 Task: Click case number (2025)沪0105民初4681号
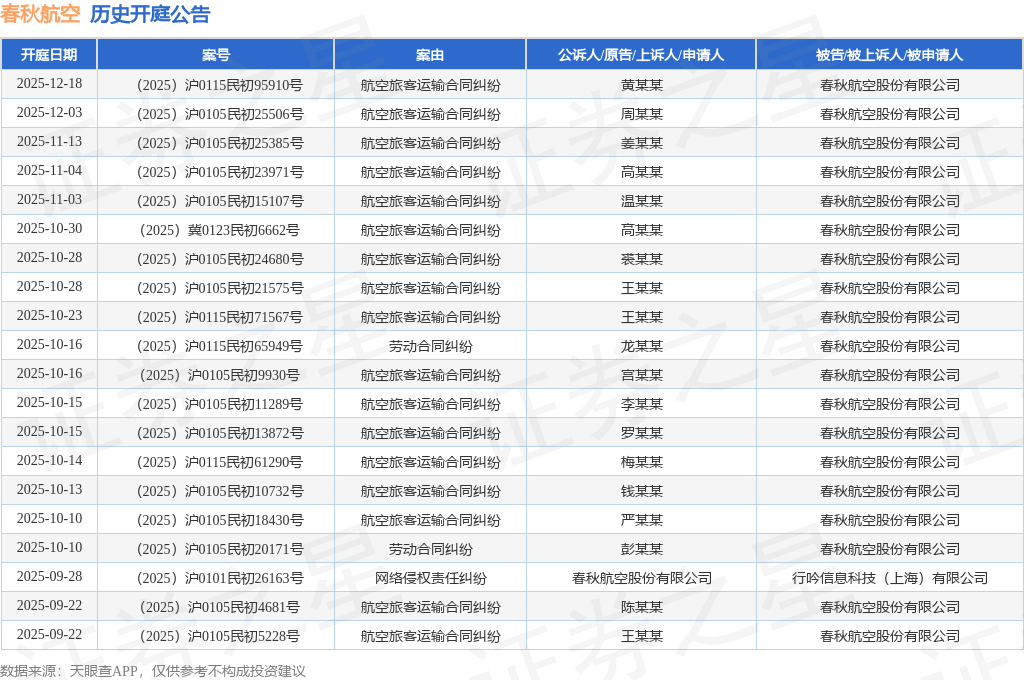219,607
